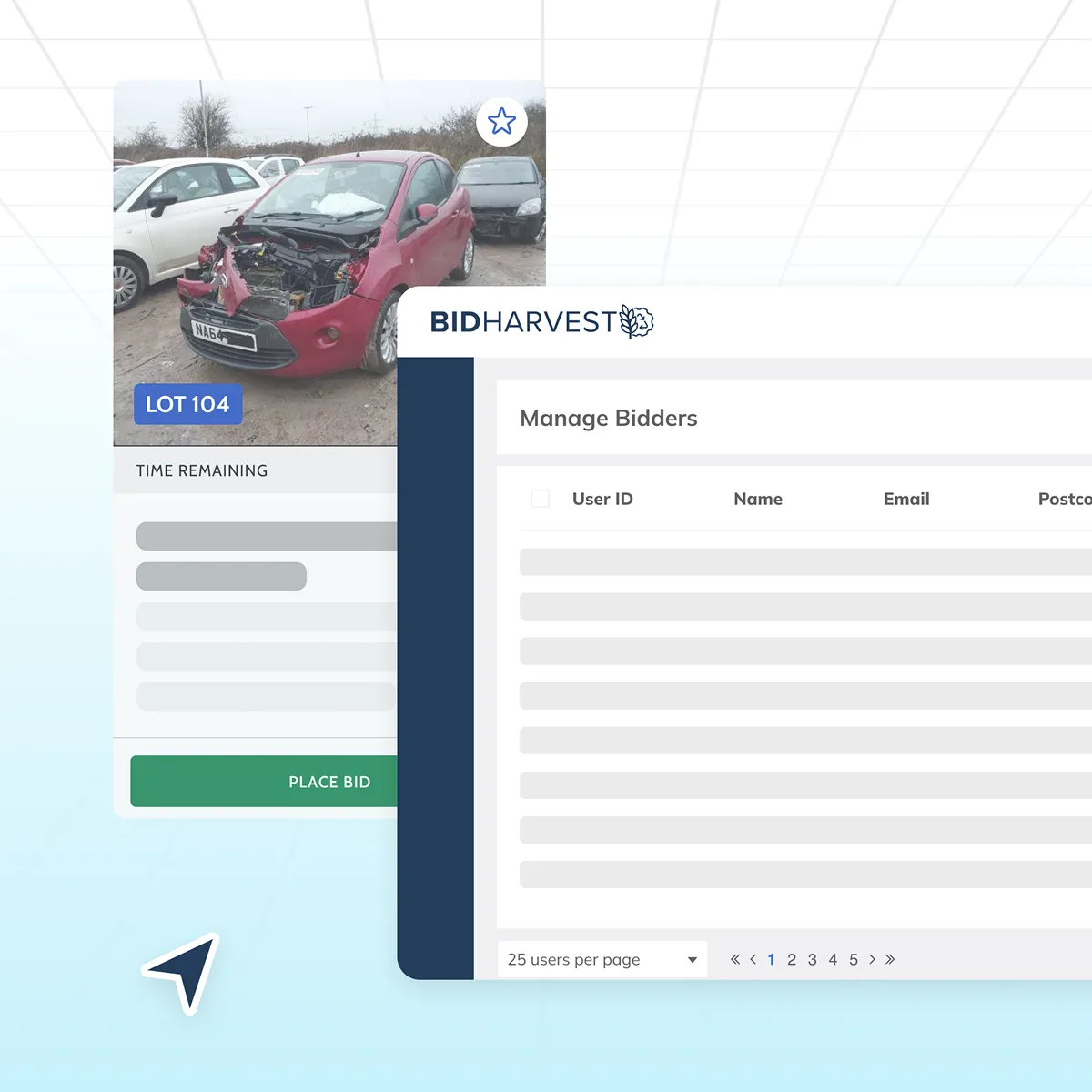The width and height of the screenshot is (1092, 1092).
Task: Click the TIME REMAINING label
Action: [x=202, y=470]
